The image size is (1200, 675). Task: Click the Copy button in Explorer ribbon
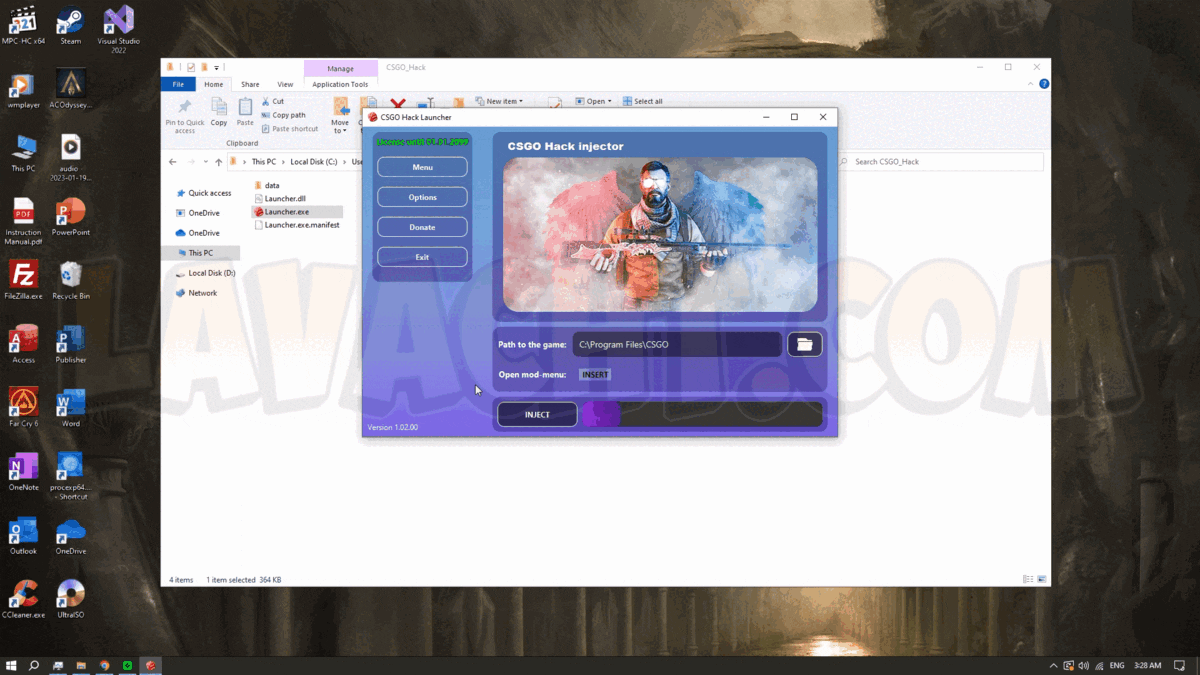[219, 113]
